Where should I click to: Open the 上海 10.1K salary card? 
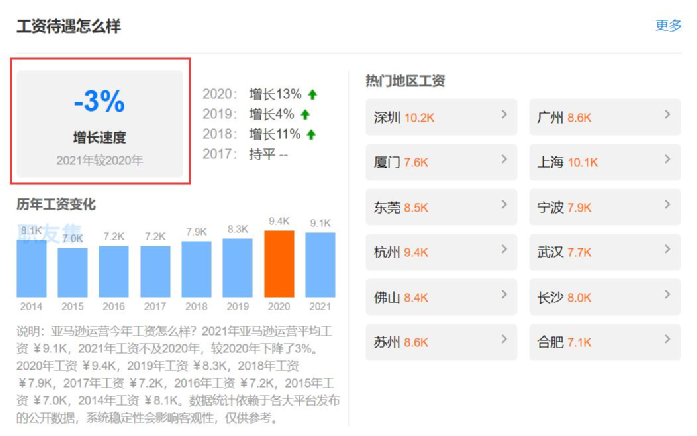pos(605,162)
